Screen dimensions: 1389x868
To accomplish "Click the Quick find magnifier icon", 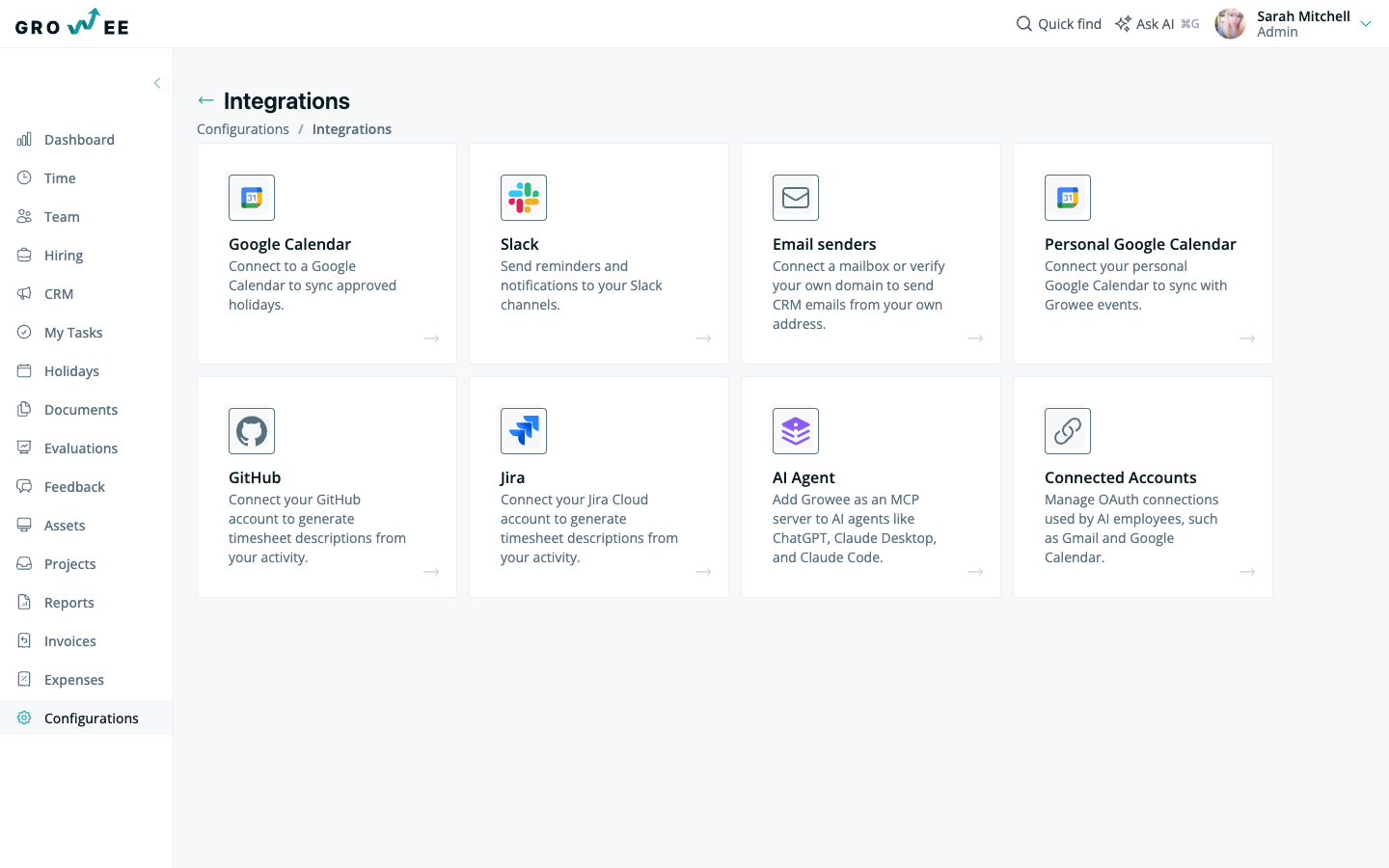I will click(x=1024, y=23).
